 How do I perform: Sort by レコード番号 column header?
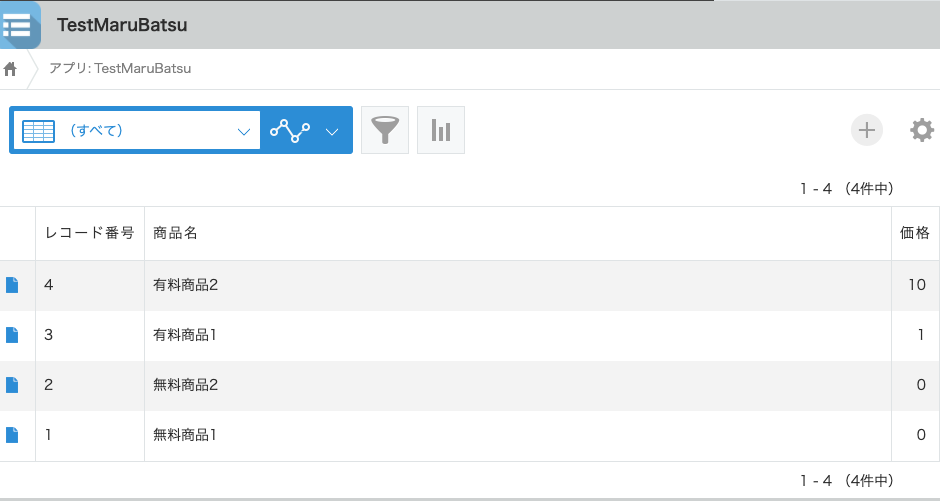90,233
